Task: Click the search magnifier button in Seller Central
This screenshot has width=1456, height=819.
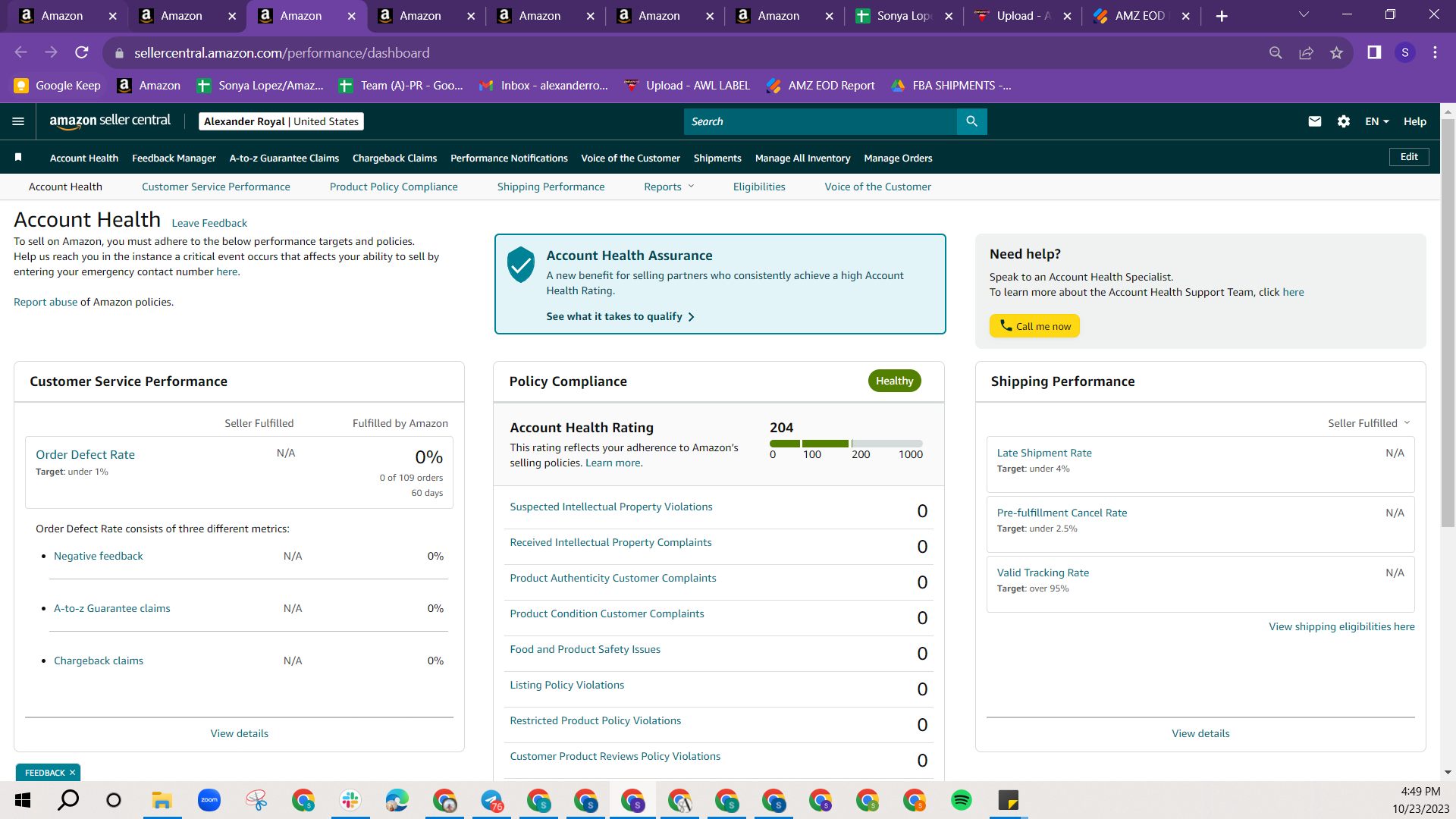Action: click(x=971, y=121)
